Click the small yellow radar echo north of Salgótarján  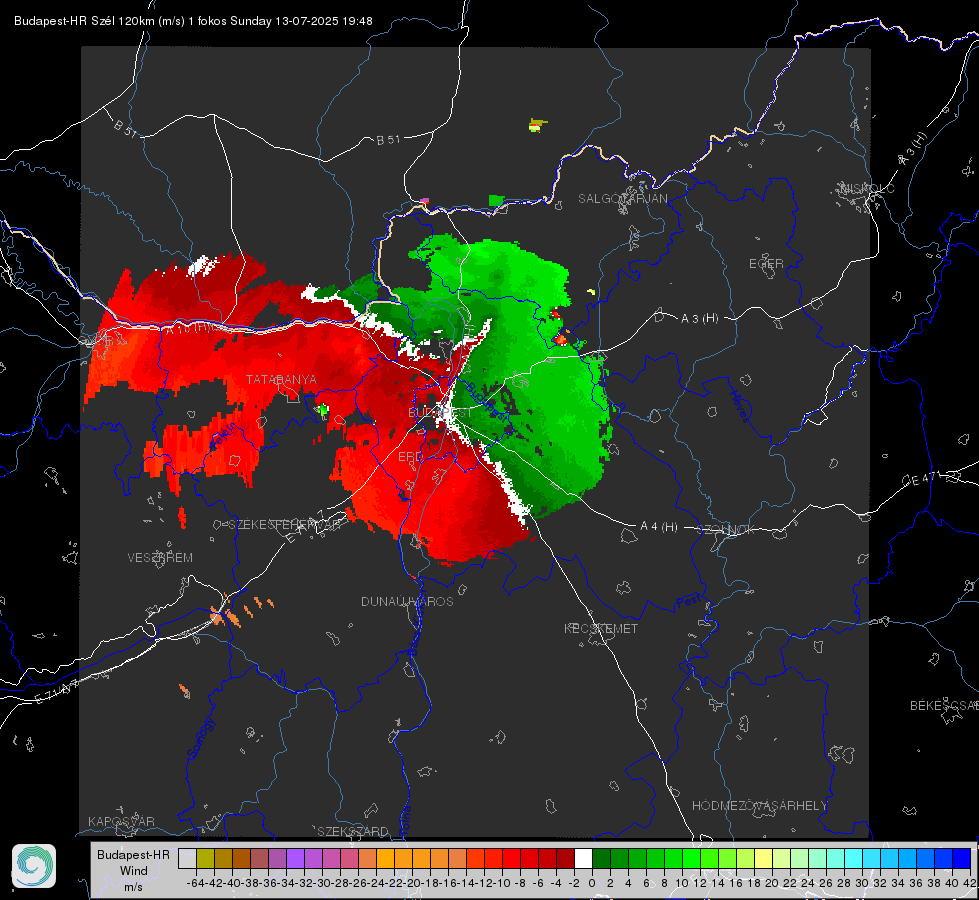(536, 125)
